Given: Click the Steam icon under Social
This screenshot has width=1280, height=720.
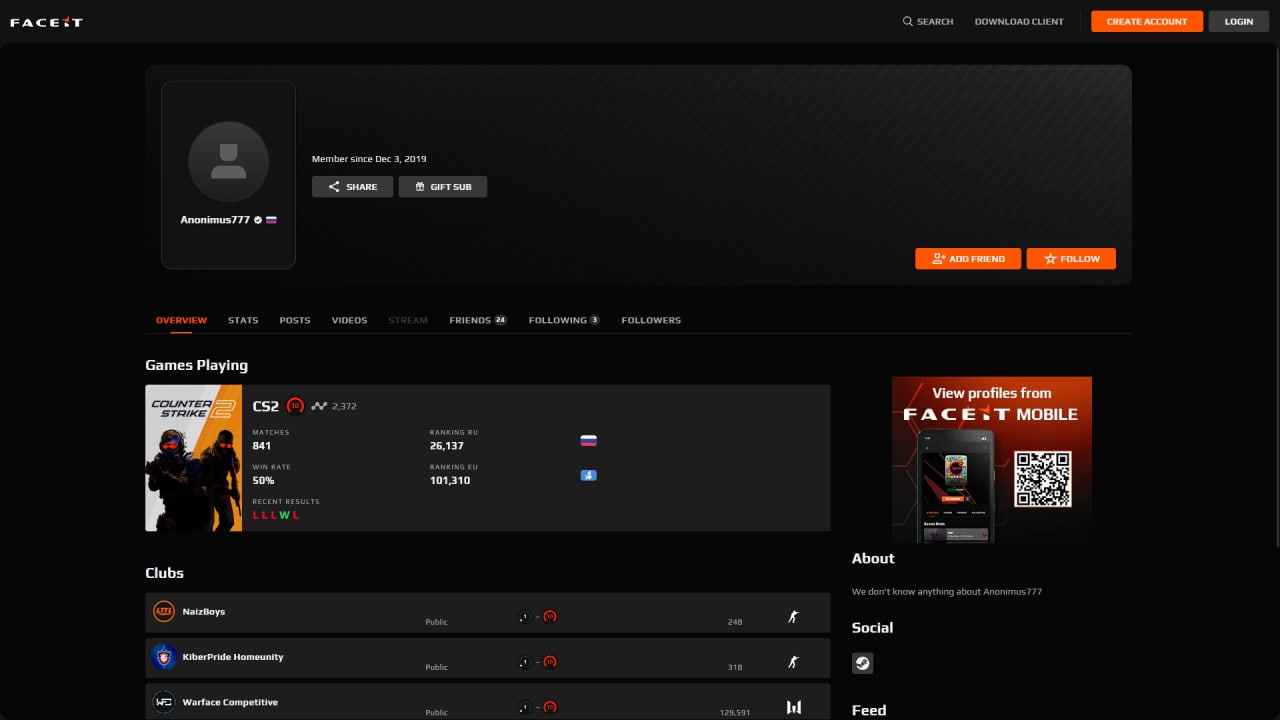Looking at the screenshot, I should tap(862, 663).
